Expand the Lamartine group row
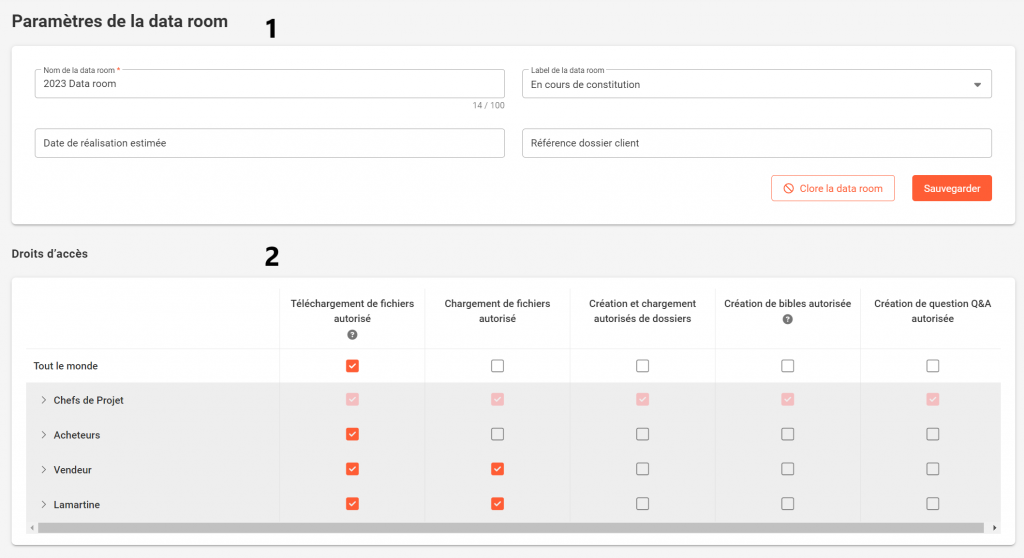The height and width of the screenshot is (558, 1024). (x=44, y=504)
